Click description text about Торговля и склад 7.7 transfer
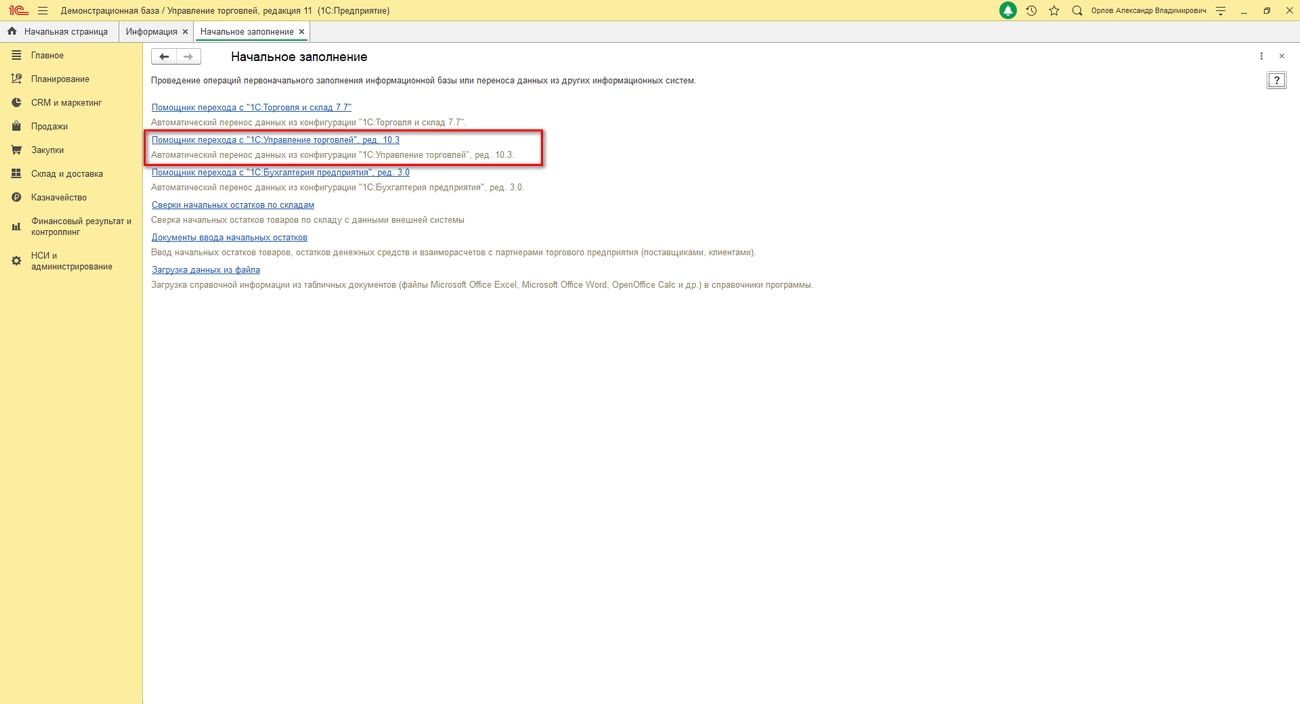The image size is (1300, 704). click(309, 122)
